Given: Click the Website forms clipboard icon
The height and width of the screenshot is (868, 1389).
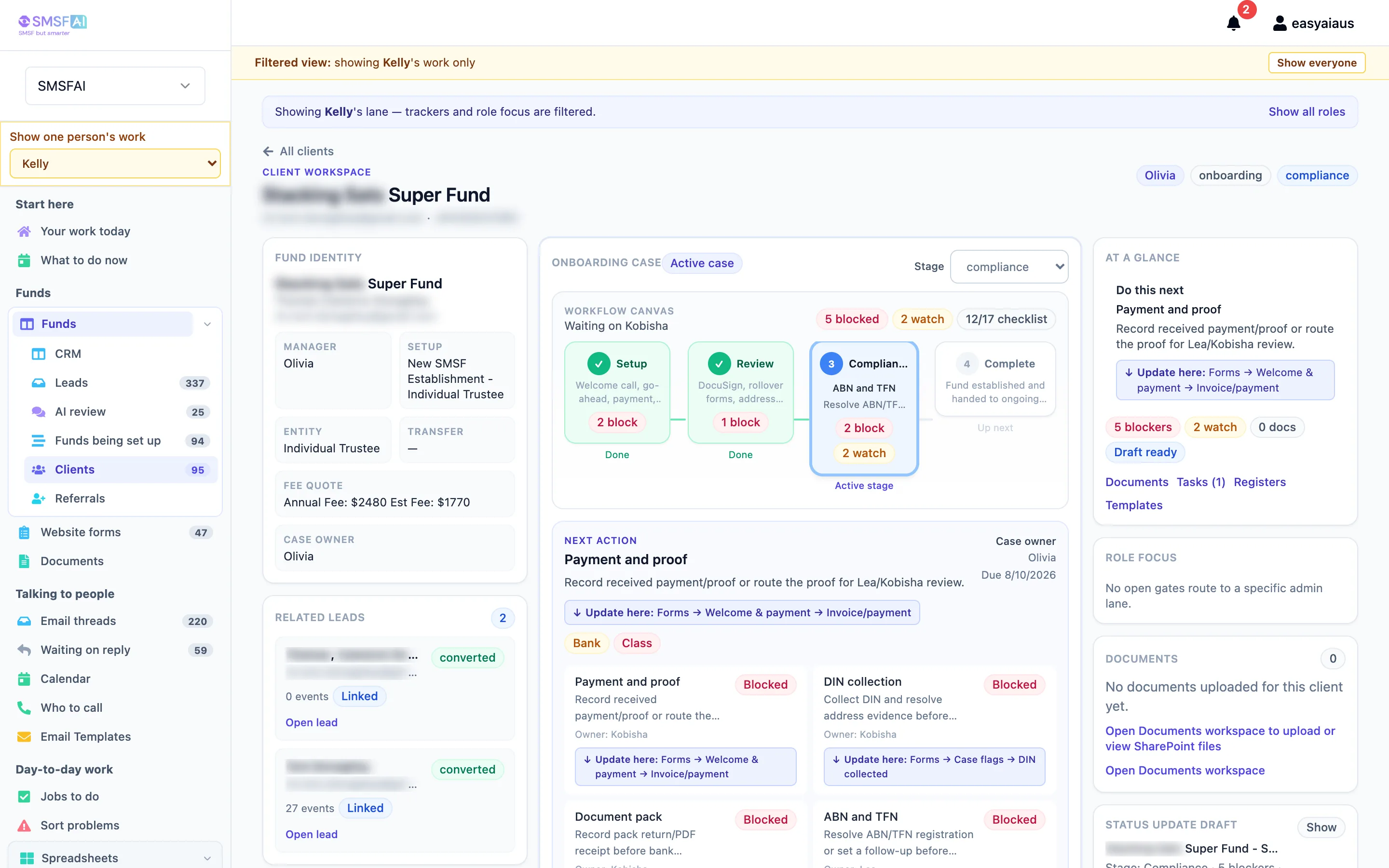Looking at the screenshot, I should click(24, 532).
